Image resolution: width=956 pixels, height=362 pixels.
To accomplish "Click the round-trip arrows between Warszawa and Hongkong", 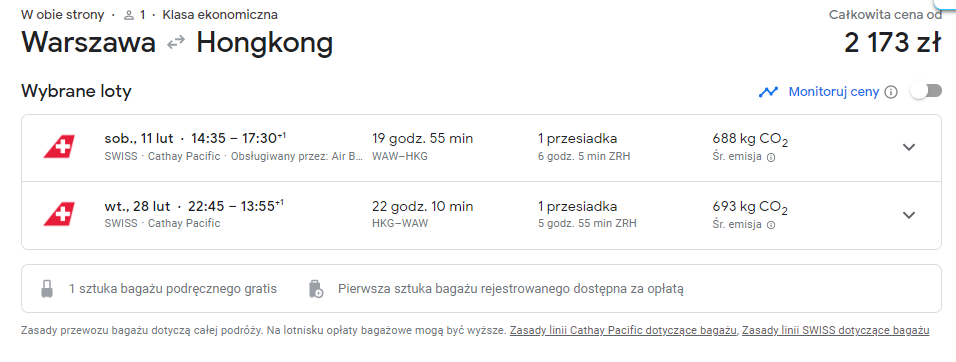I will point(176,43).
